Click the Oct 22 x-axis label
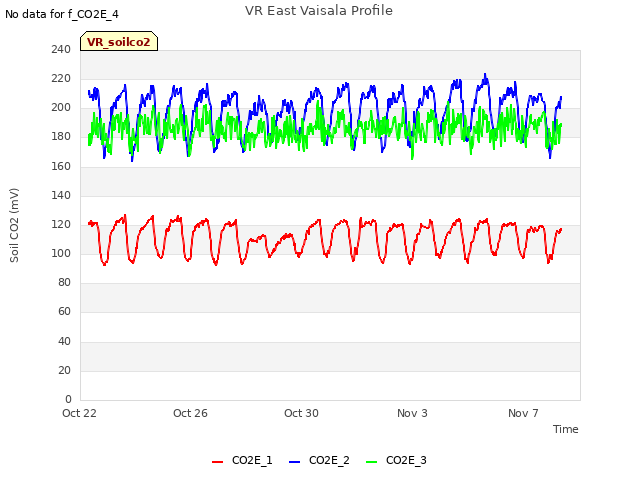The width and height of the screenshot is (640, 480). [79, 413]
